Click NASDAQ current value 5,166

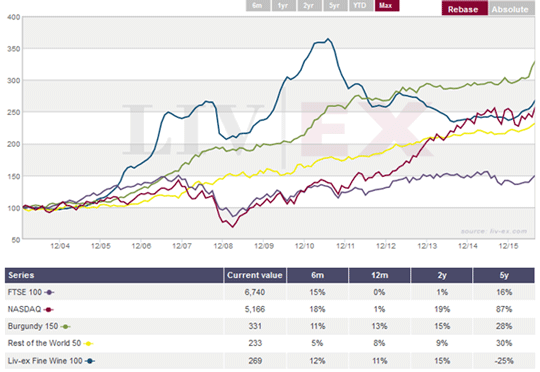[255, 309]
